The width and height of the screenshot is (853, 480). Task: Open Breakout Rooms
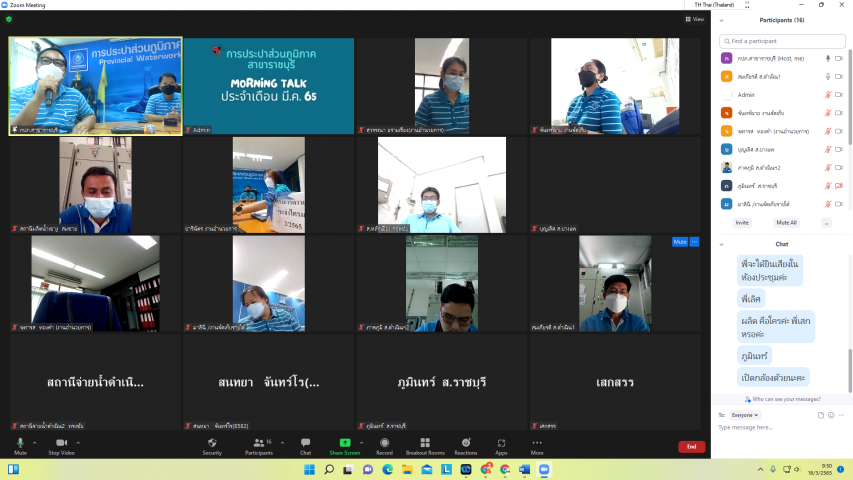pos(425,446)
